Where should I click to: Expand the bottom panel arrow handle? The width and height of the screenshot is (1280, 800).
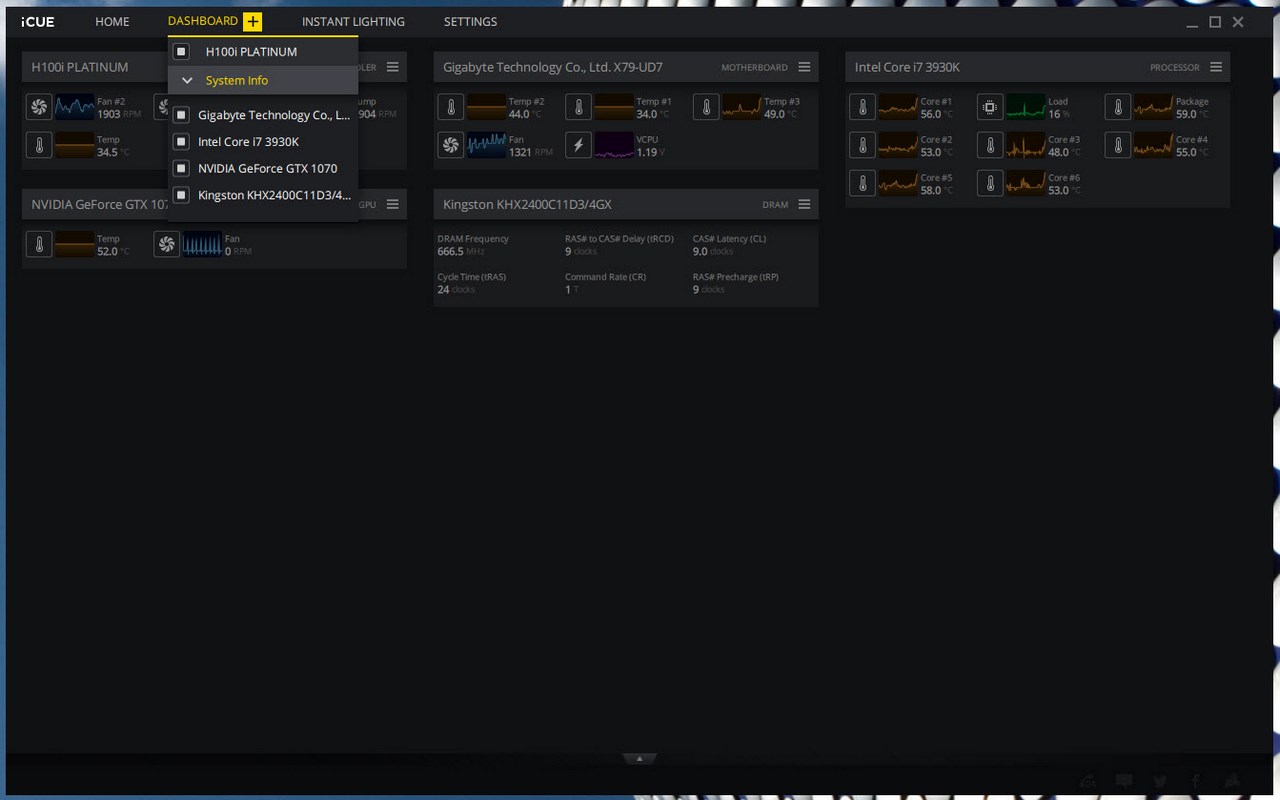point(640,759)
